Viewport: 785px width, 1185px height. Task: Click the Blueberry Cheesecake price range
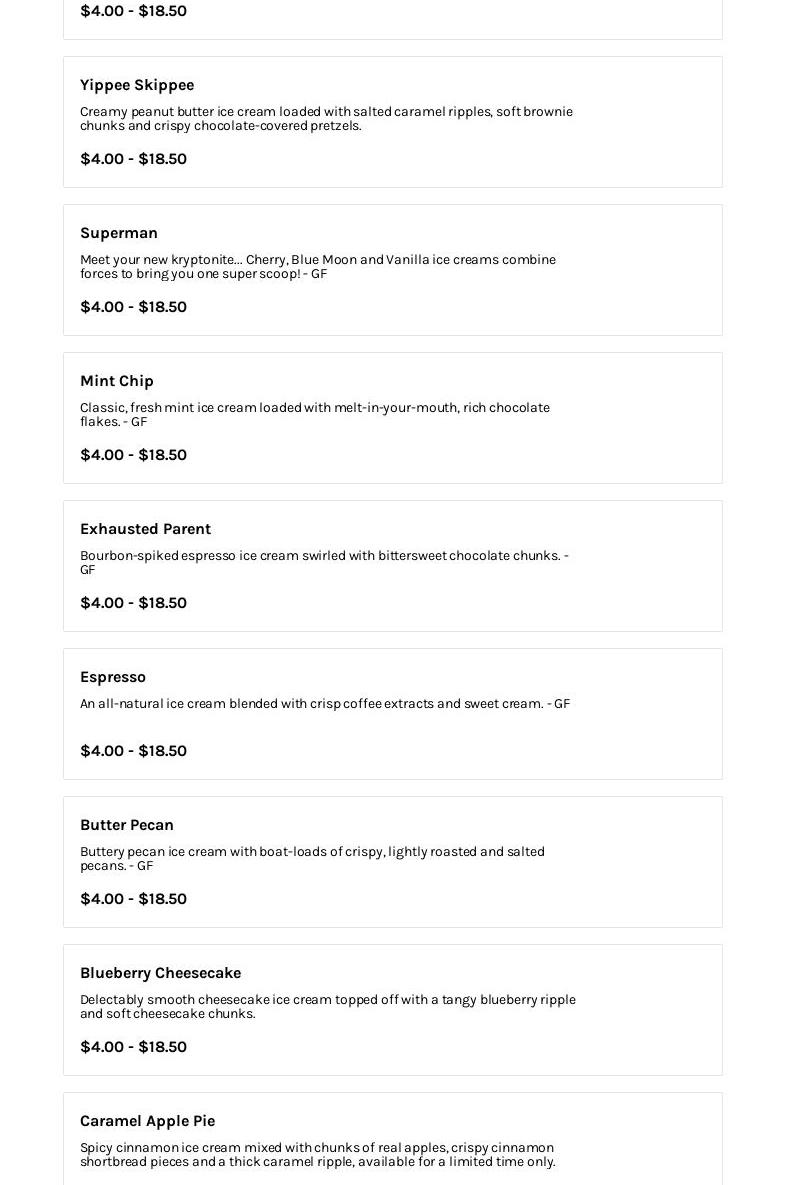pos(133,1047)
